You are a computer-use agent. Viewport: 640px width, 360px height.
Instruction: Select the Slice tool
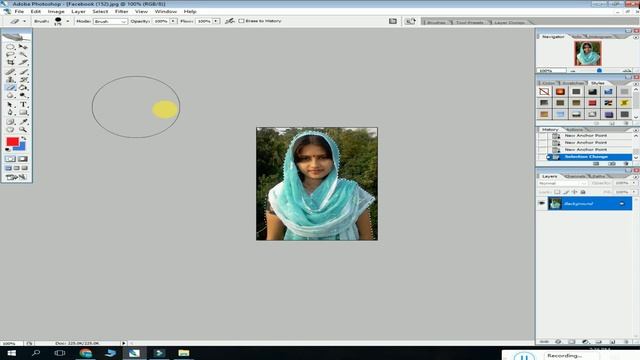(x=23, y=62)
